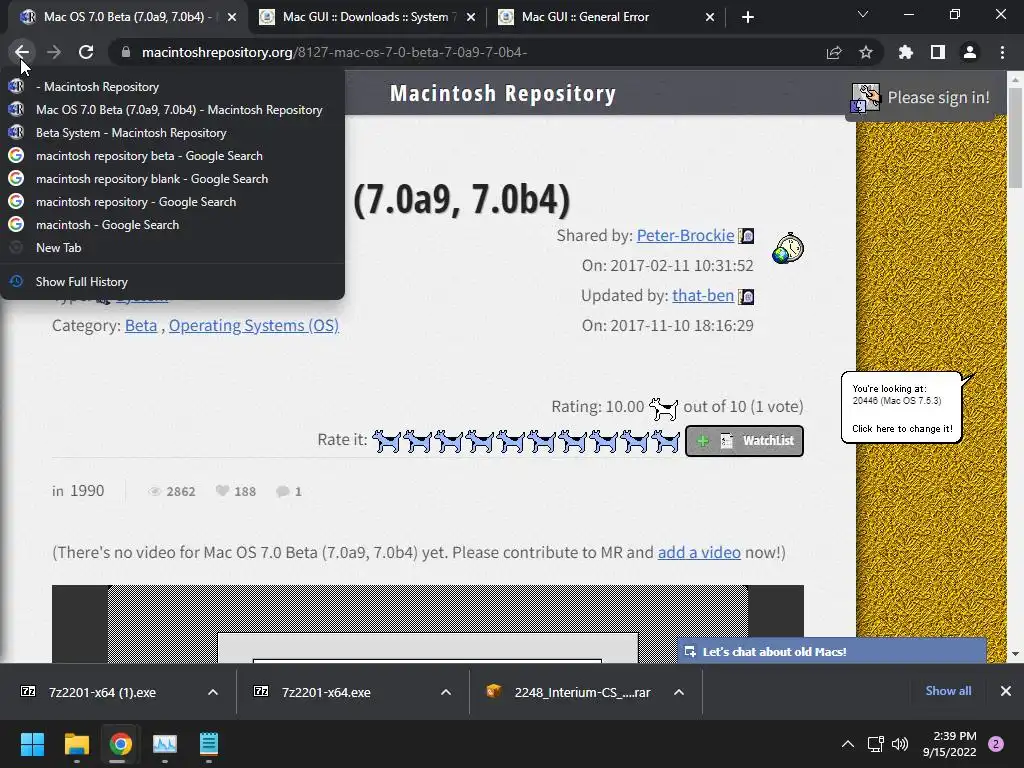
Task: Click the comments bubble count 1
Action: point(289,491)
